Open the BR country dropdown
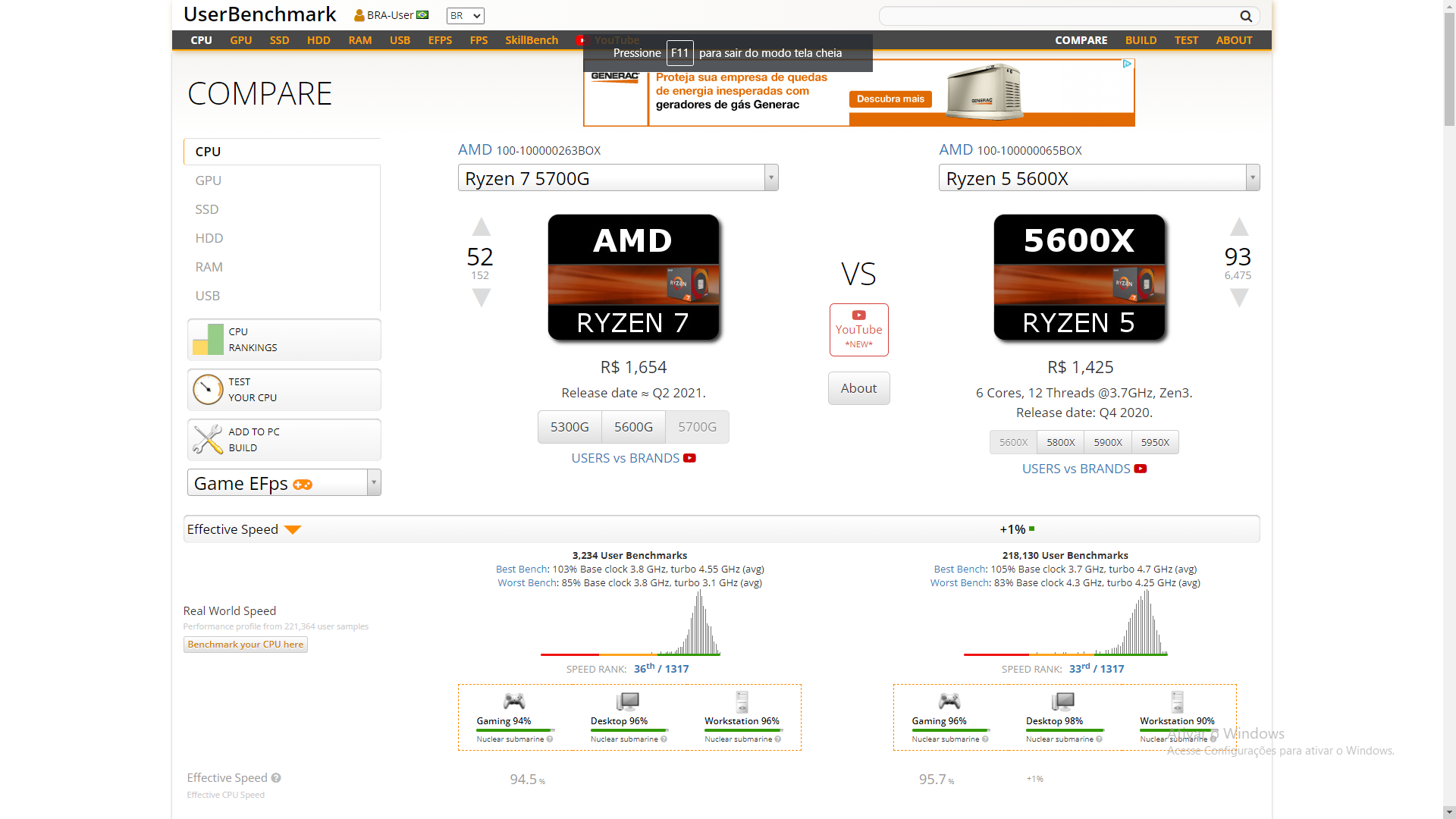The image size is (1456, 819). point(466,16)
